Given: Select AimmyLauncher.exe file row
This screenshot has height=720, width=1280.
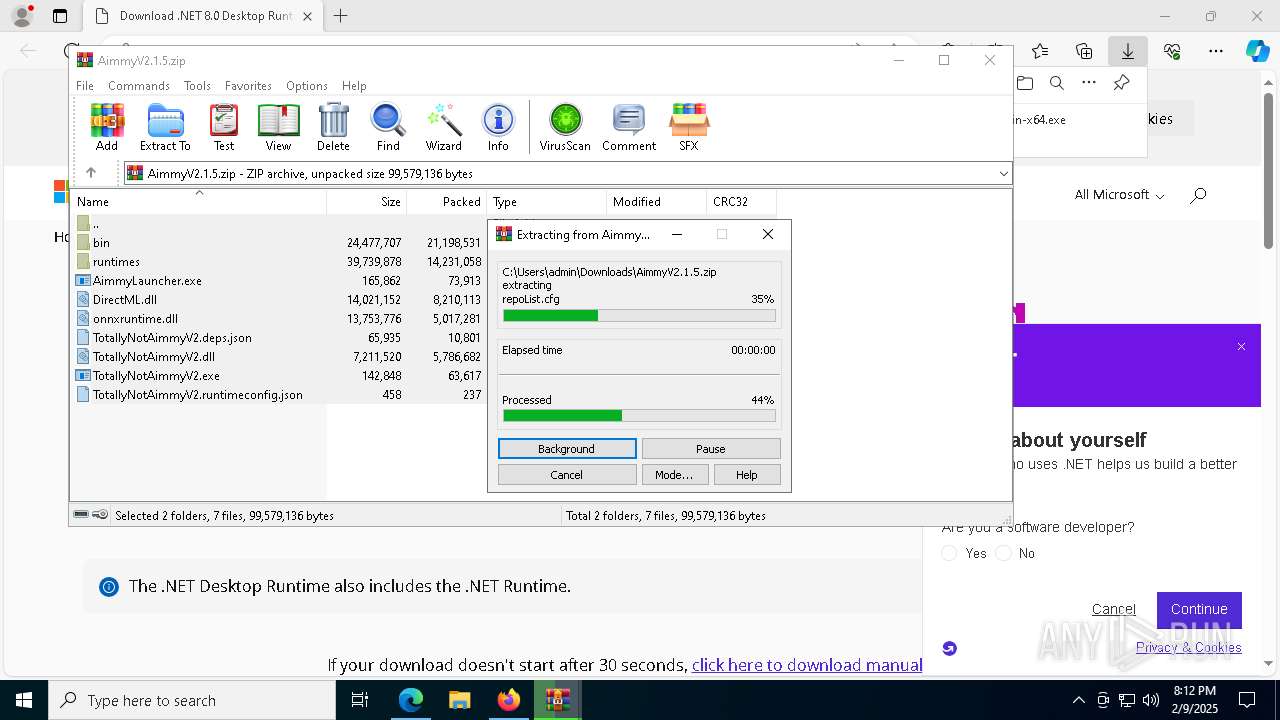Looking at the screenshot, I should point(279,281).
